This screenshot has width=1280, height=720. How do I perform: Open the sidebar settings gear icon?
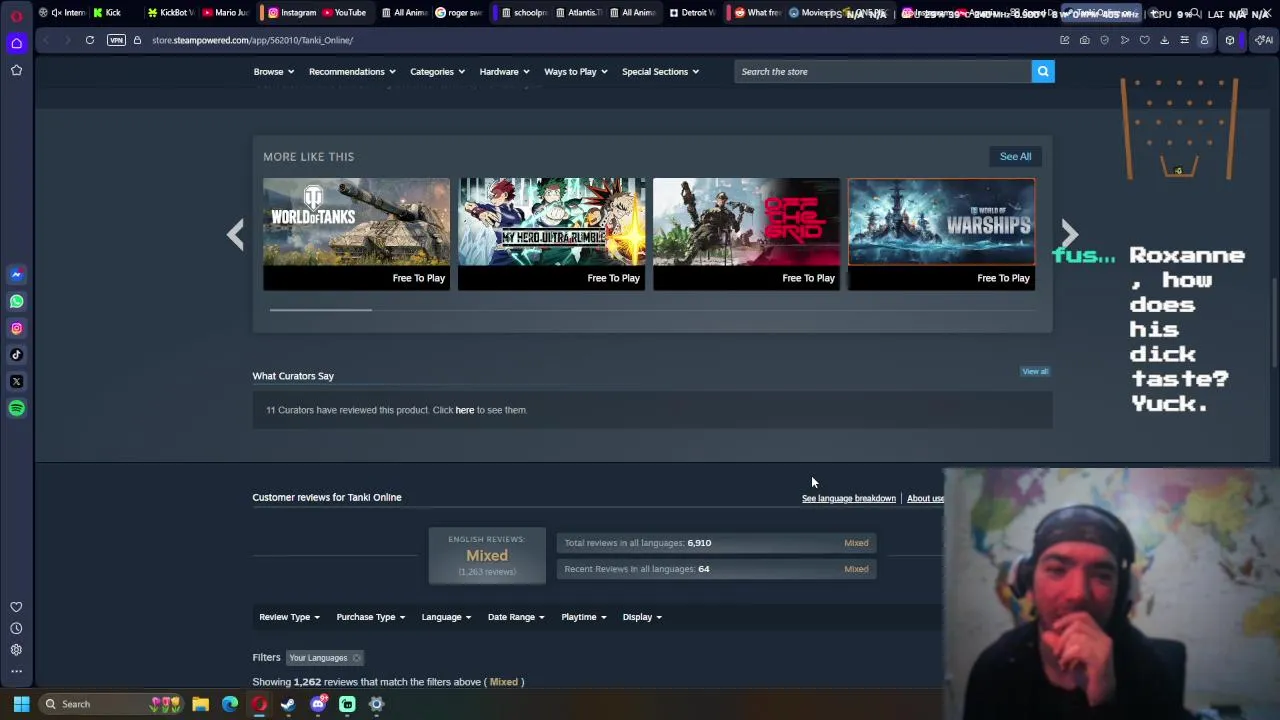16,649
